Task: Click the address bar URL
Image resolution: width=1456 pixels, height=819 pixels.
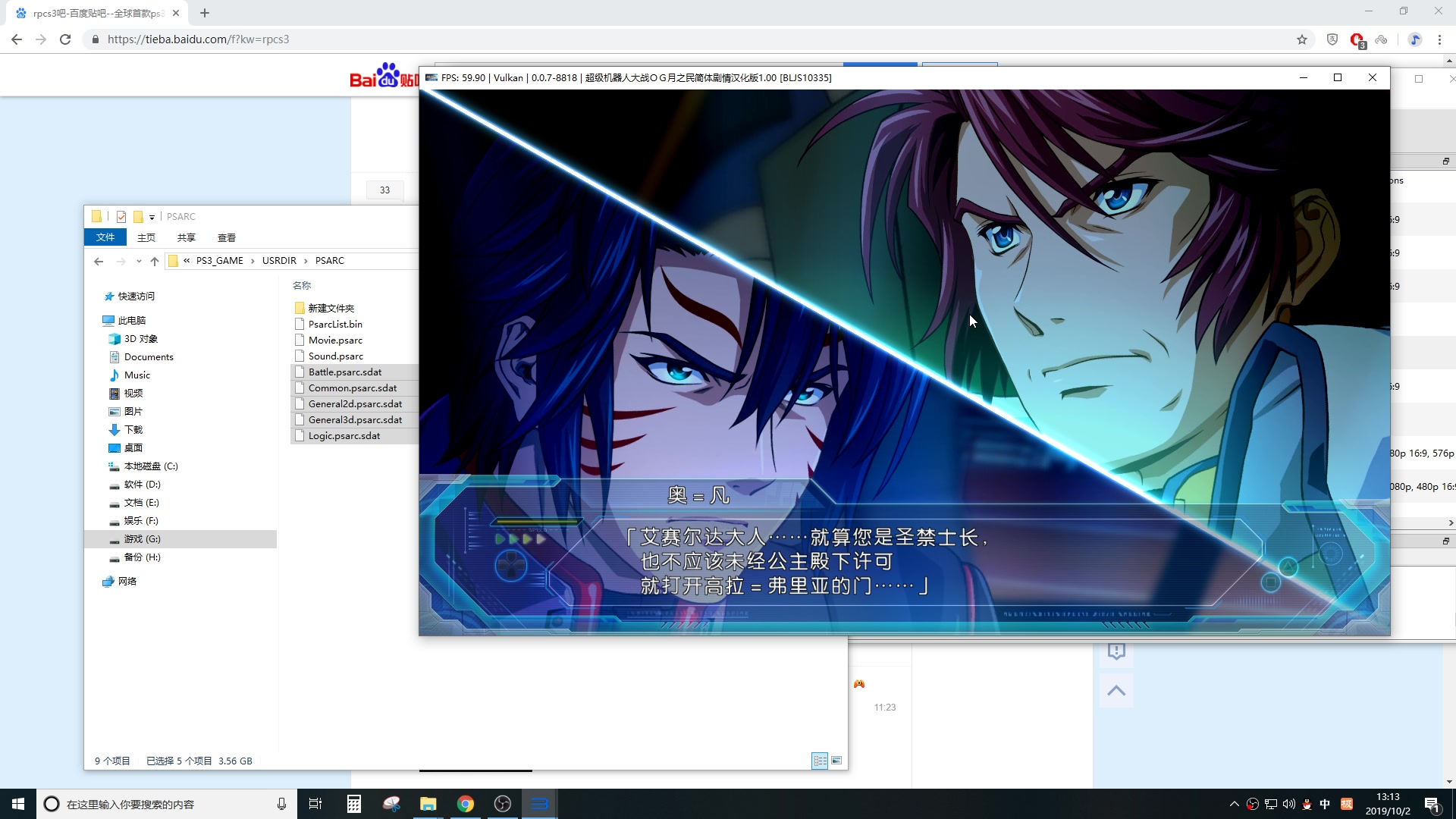Action: (x=198, y=39)
